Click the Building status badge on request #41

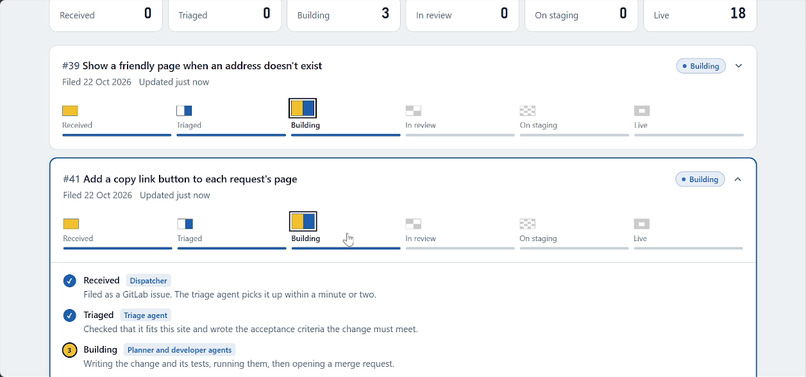coord(700,179)
